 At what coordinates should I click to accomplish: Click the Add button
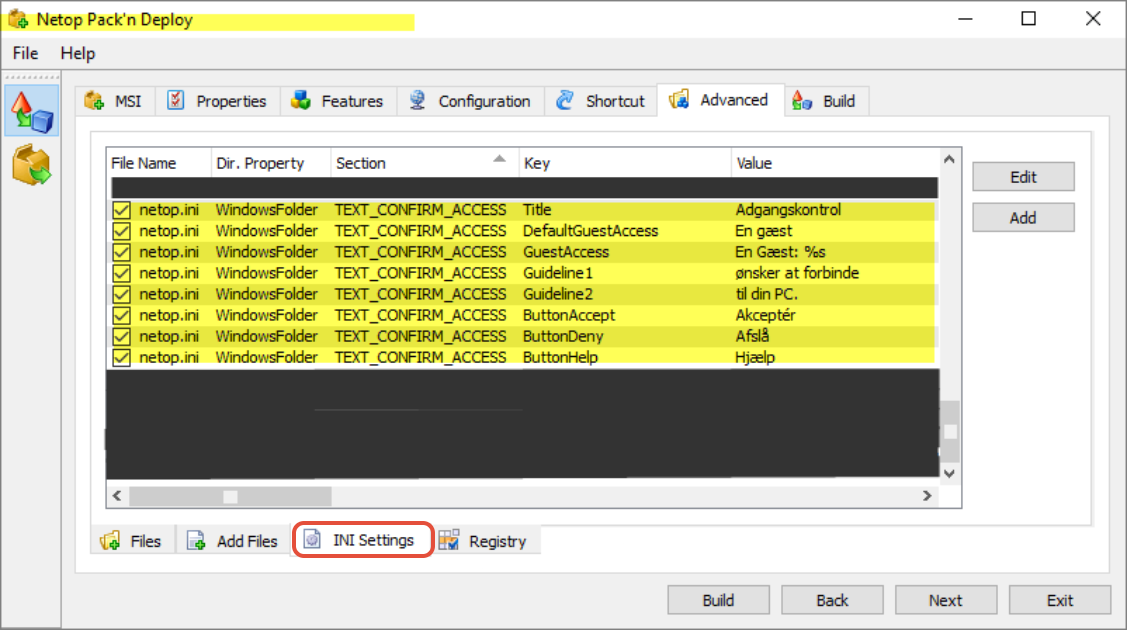click(1024, 218)
